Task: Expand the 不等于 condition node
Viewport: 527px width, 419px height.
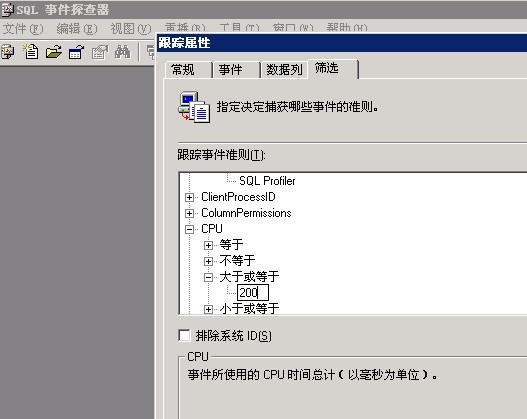Action: coord(208,261)
